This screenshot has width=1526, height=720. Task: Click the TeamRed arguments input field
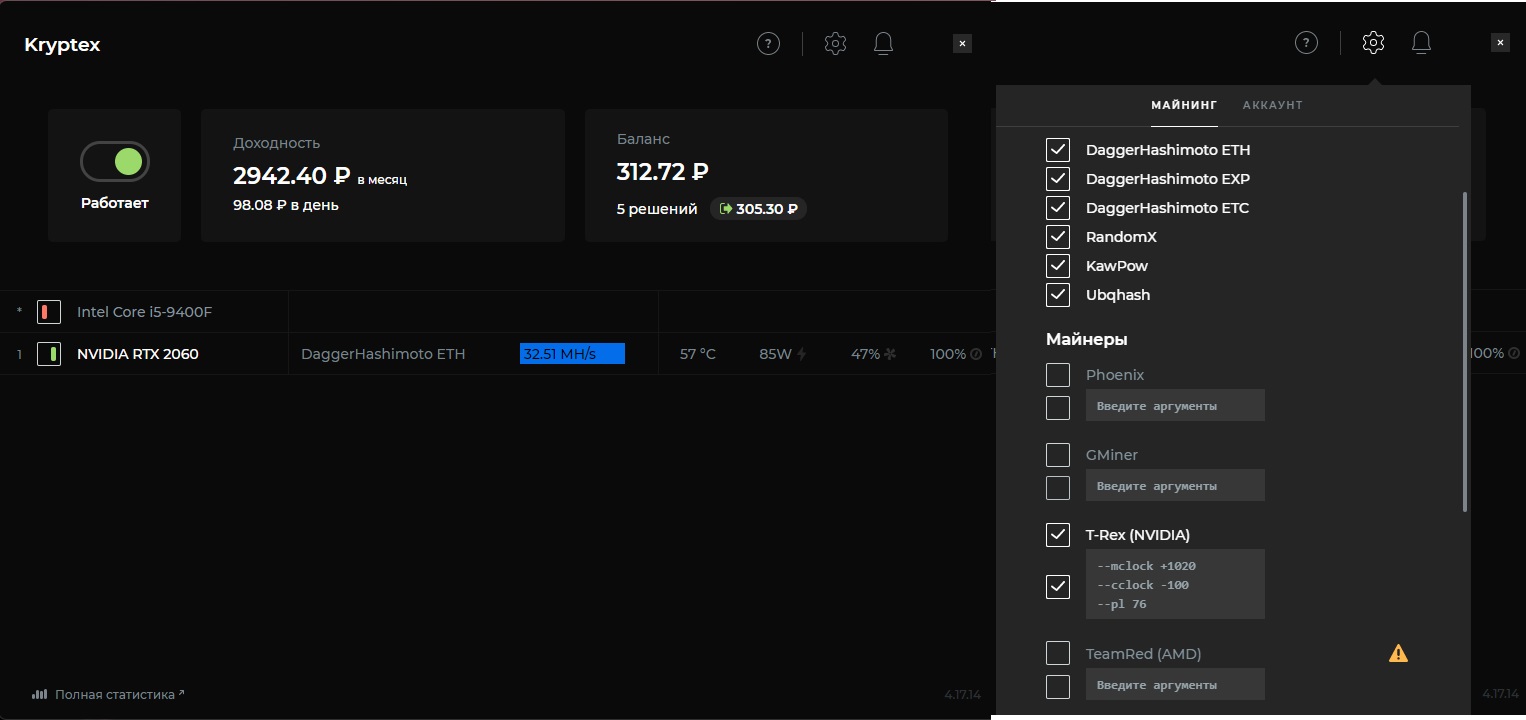coord(1175,684)
